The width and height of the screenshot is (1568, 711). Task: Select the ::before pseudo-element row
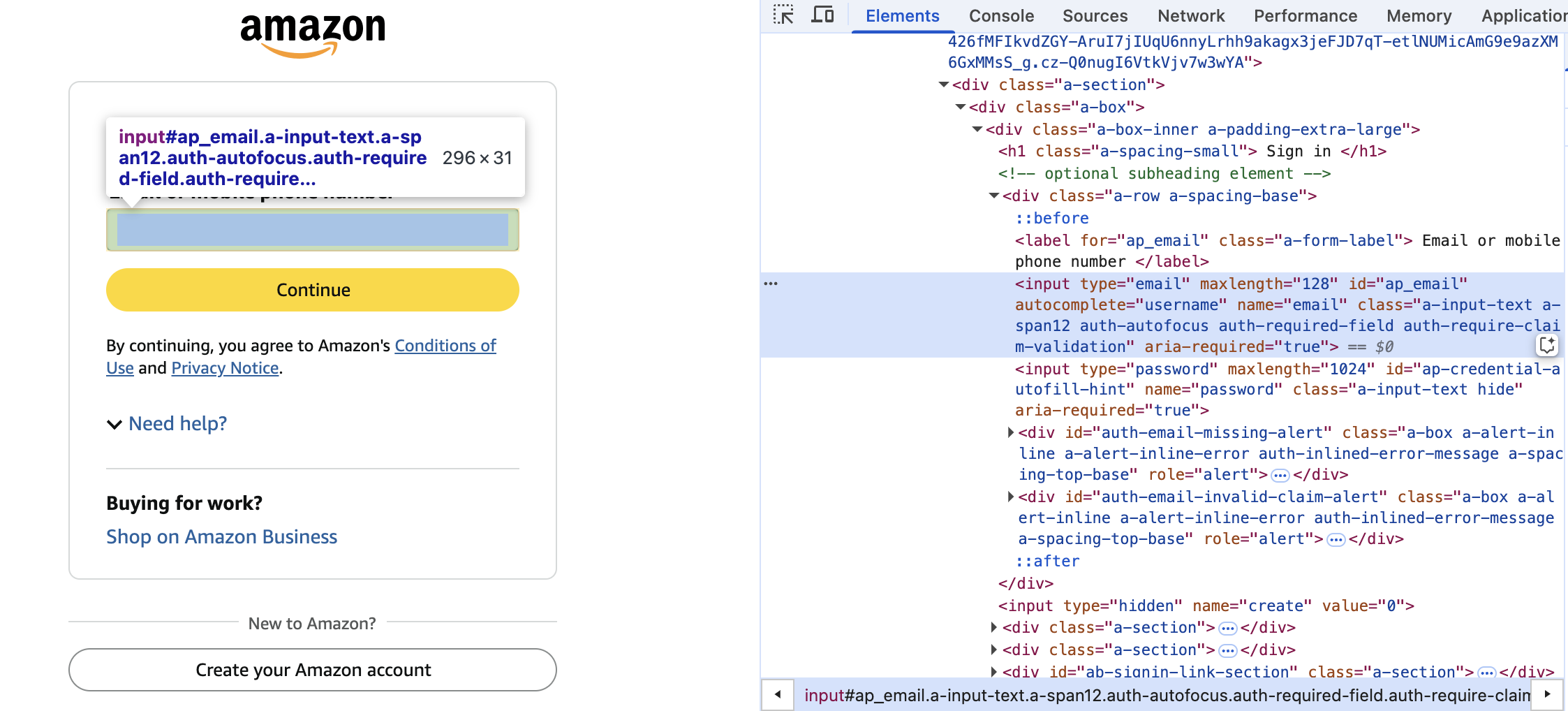(1051, 218)
